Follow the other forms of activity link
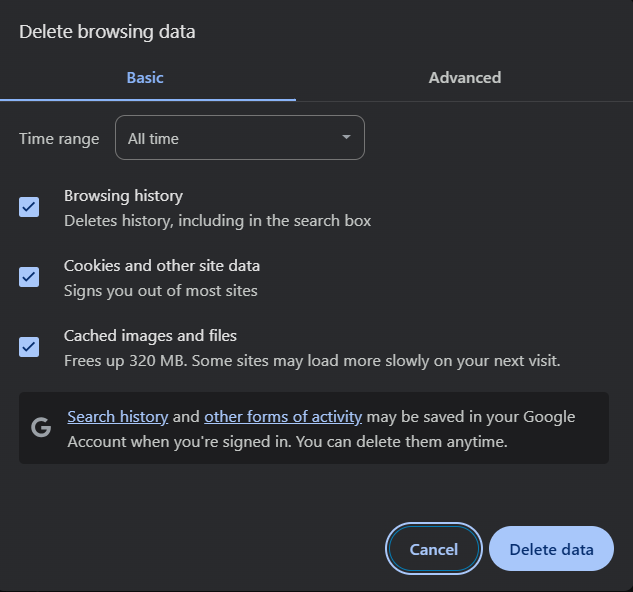 (x=283, y=417)
